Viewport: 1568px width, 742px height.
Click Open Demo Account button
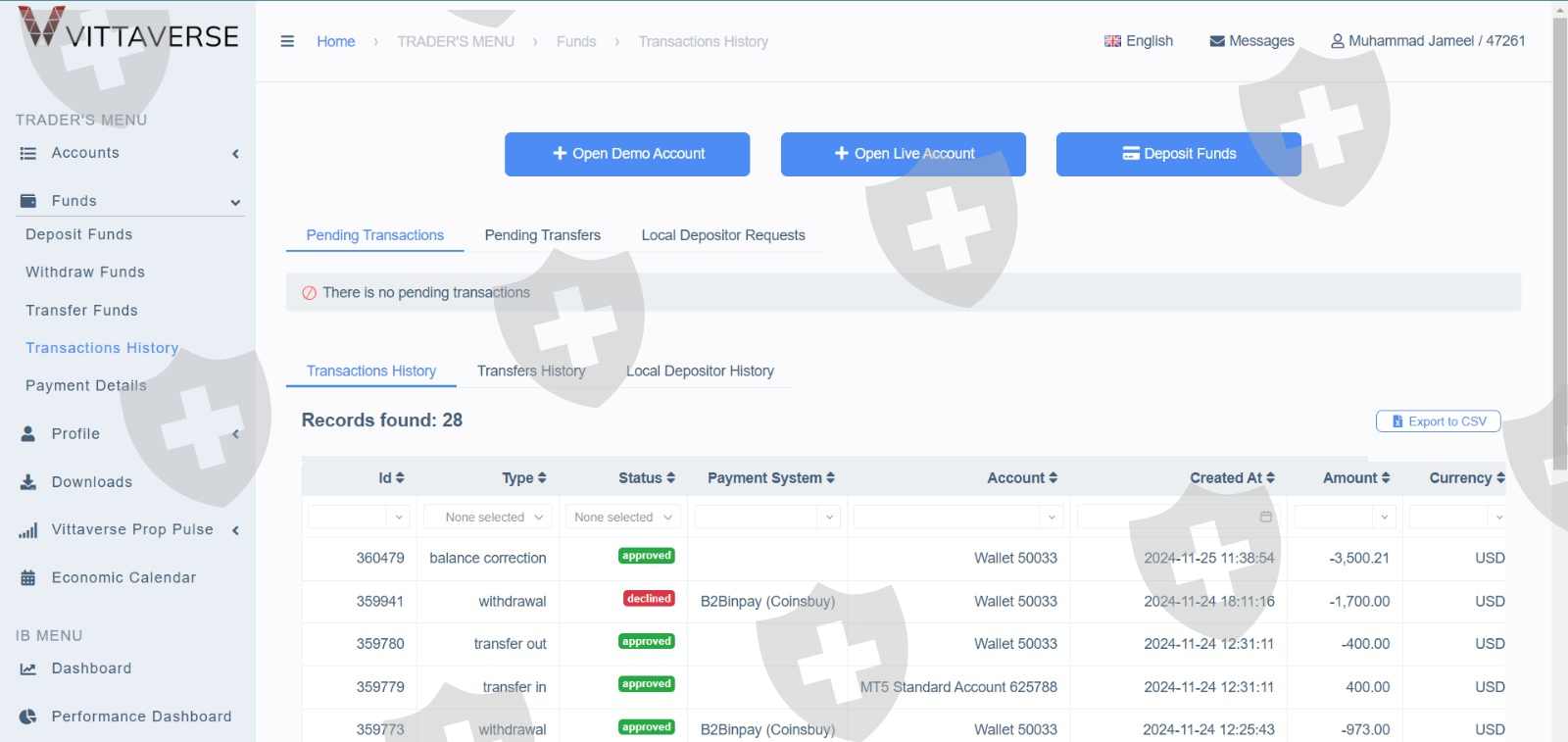point(627,154)
